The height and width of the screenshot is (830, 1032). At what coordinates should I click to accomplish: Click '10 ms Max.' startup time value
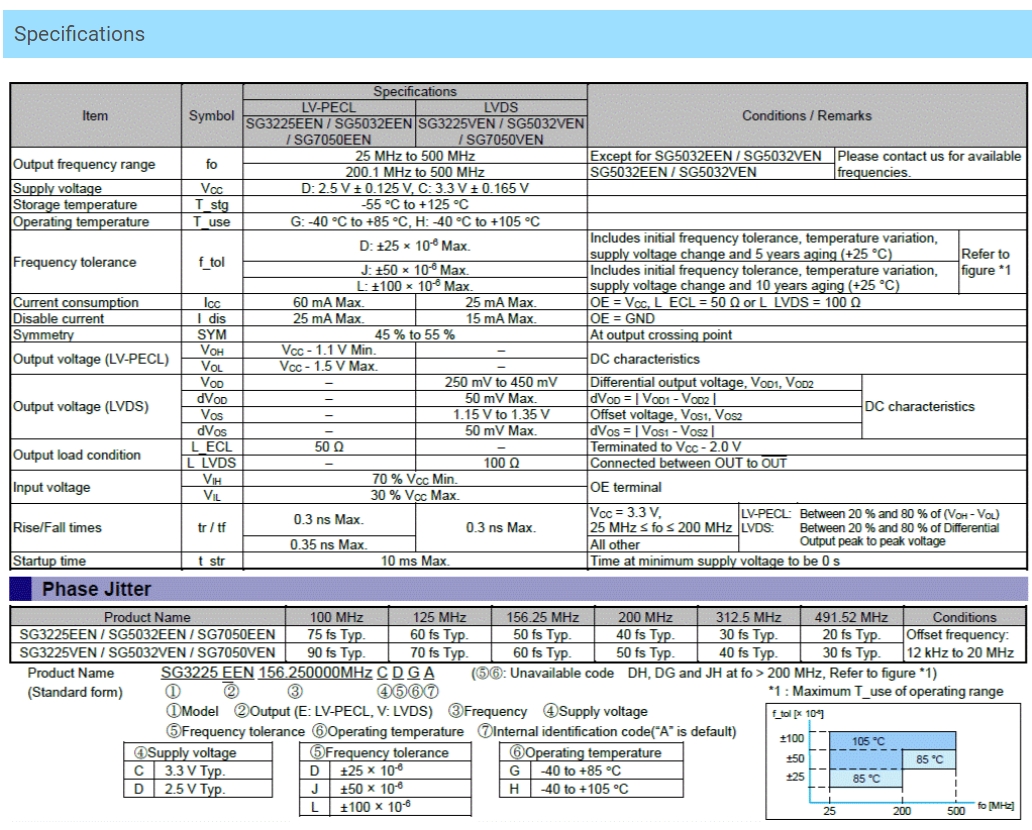tap(415, 561)
